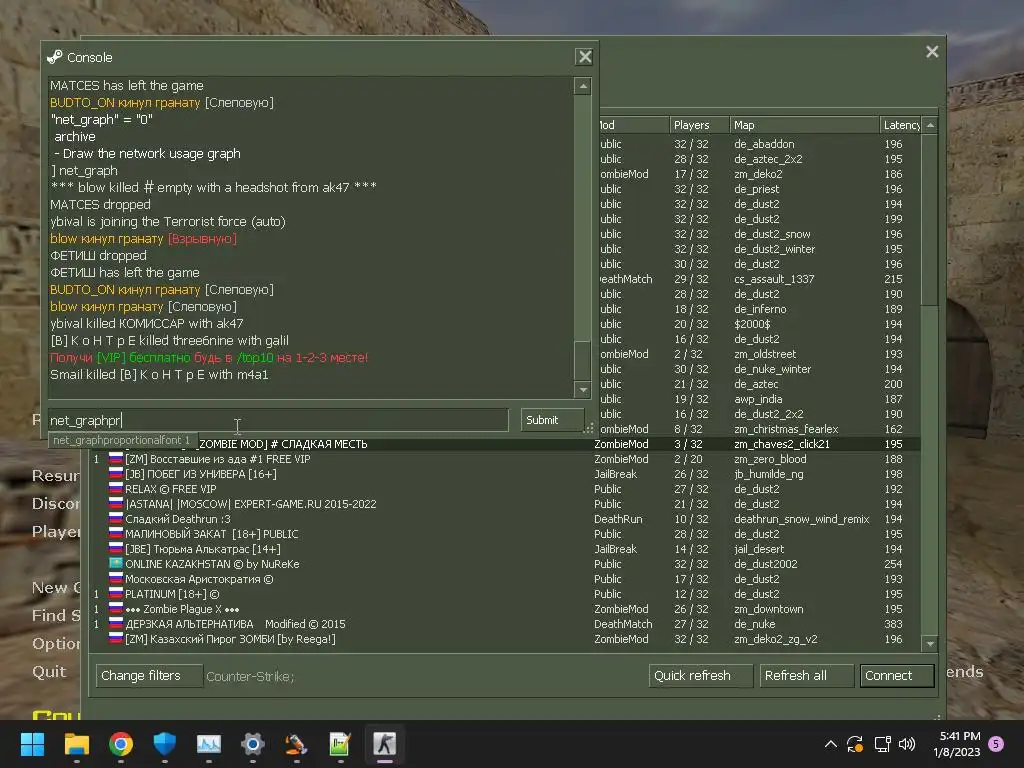
Task: Open Change filters
Action: (149, 675)
